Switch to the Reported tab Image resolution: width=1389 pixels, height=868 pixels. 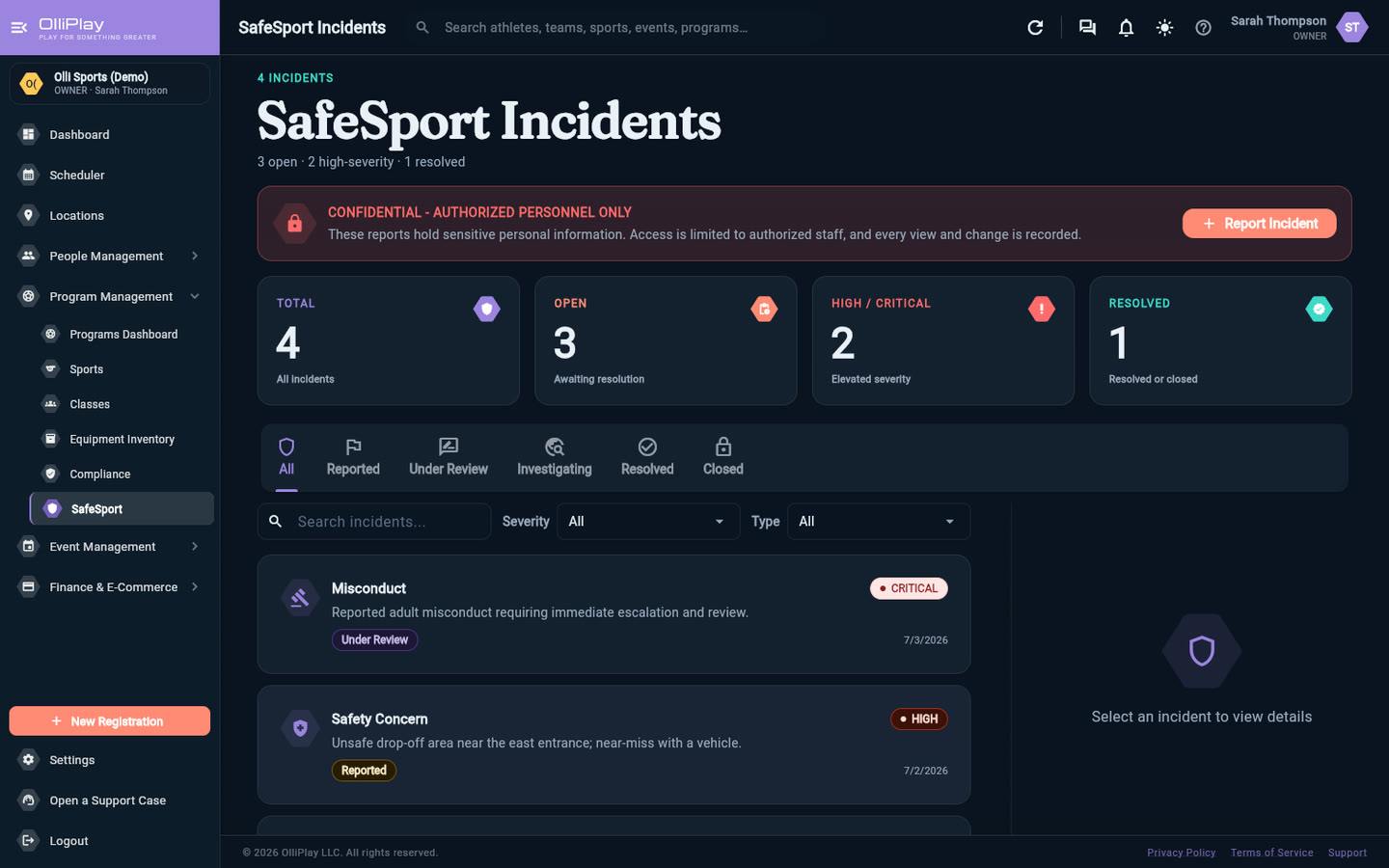[x=353, y=458]
